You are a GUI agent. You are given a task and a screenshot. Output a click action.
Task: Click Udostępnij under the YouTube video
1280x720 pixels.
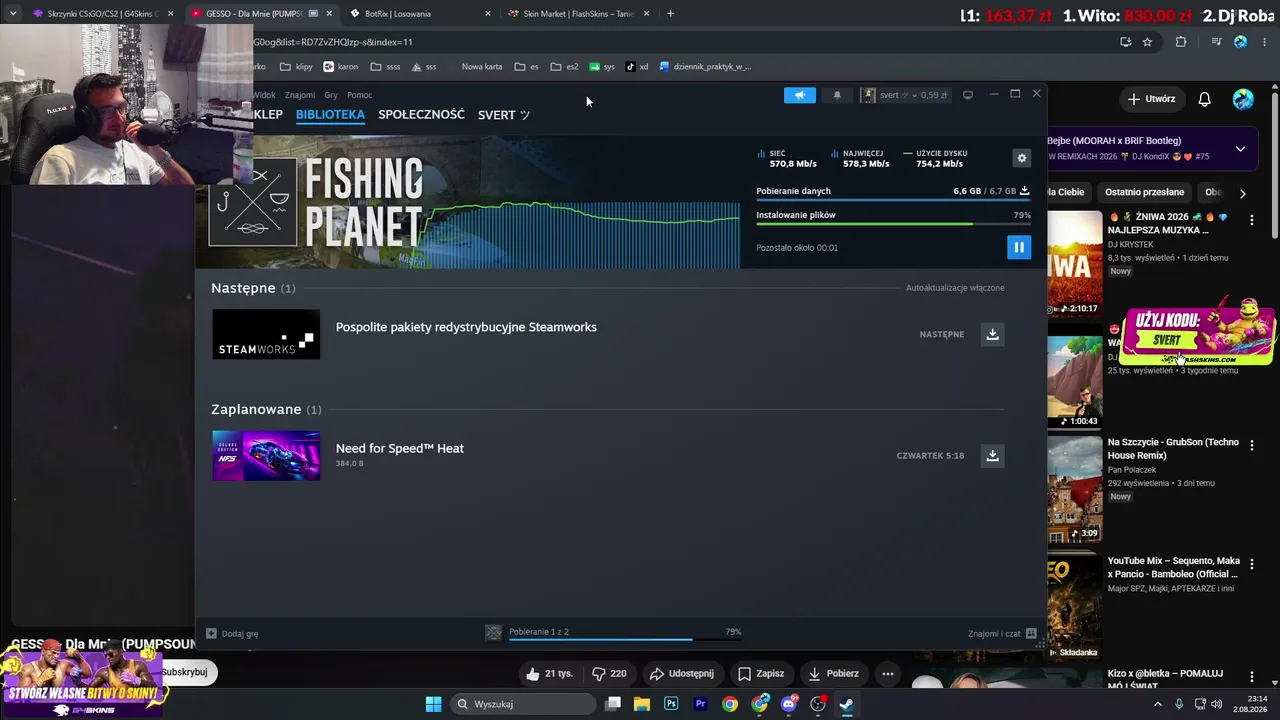pos(681,674)
